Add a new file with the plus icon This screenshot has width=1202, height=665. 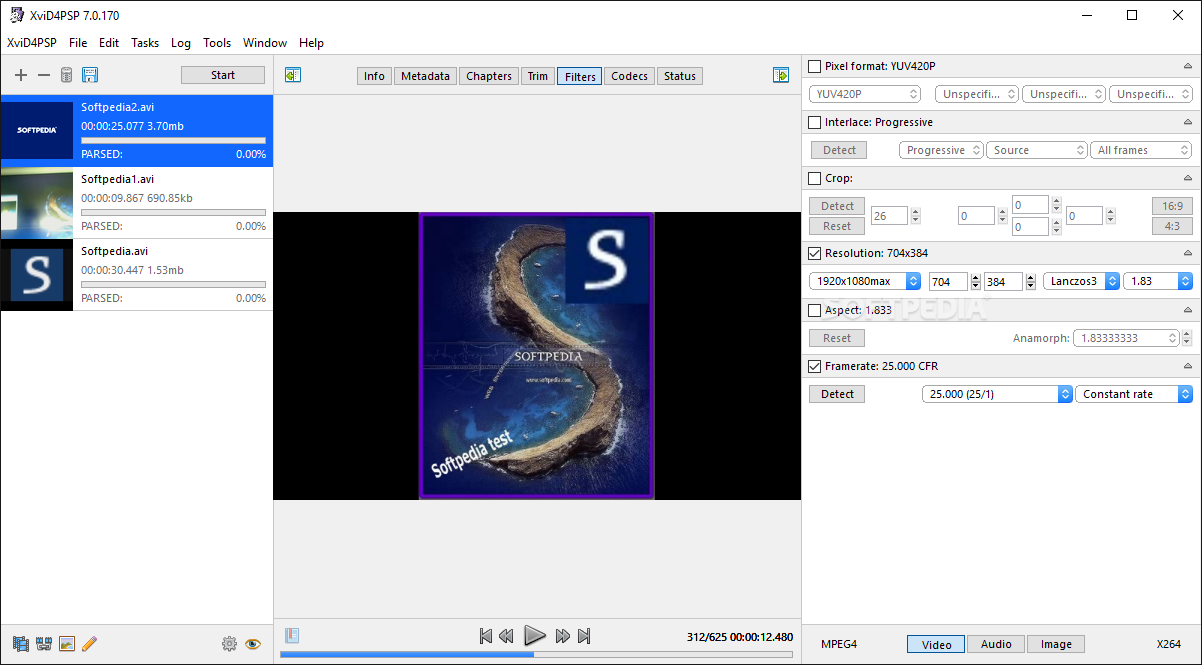pos(21,75)
